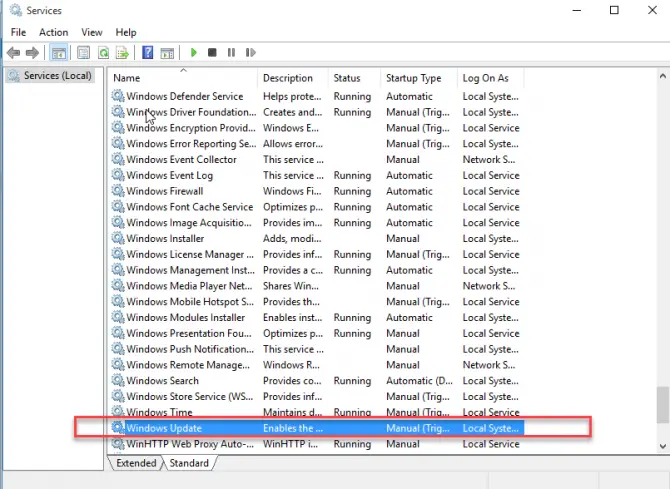670x489 pixels.
Task: Sort by the Startup Type column header
Action: tap(419, 78)
